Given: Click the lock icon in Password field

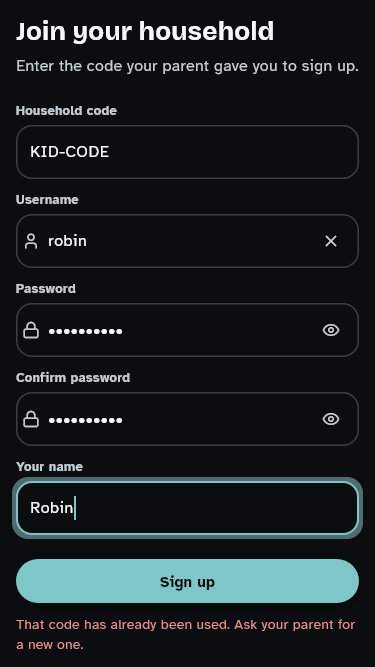Looking at the screenshot, I should point(31,330).
